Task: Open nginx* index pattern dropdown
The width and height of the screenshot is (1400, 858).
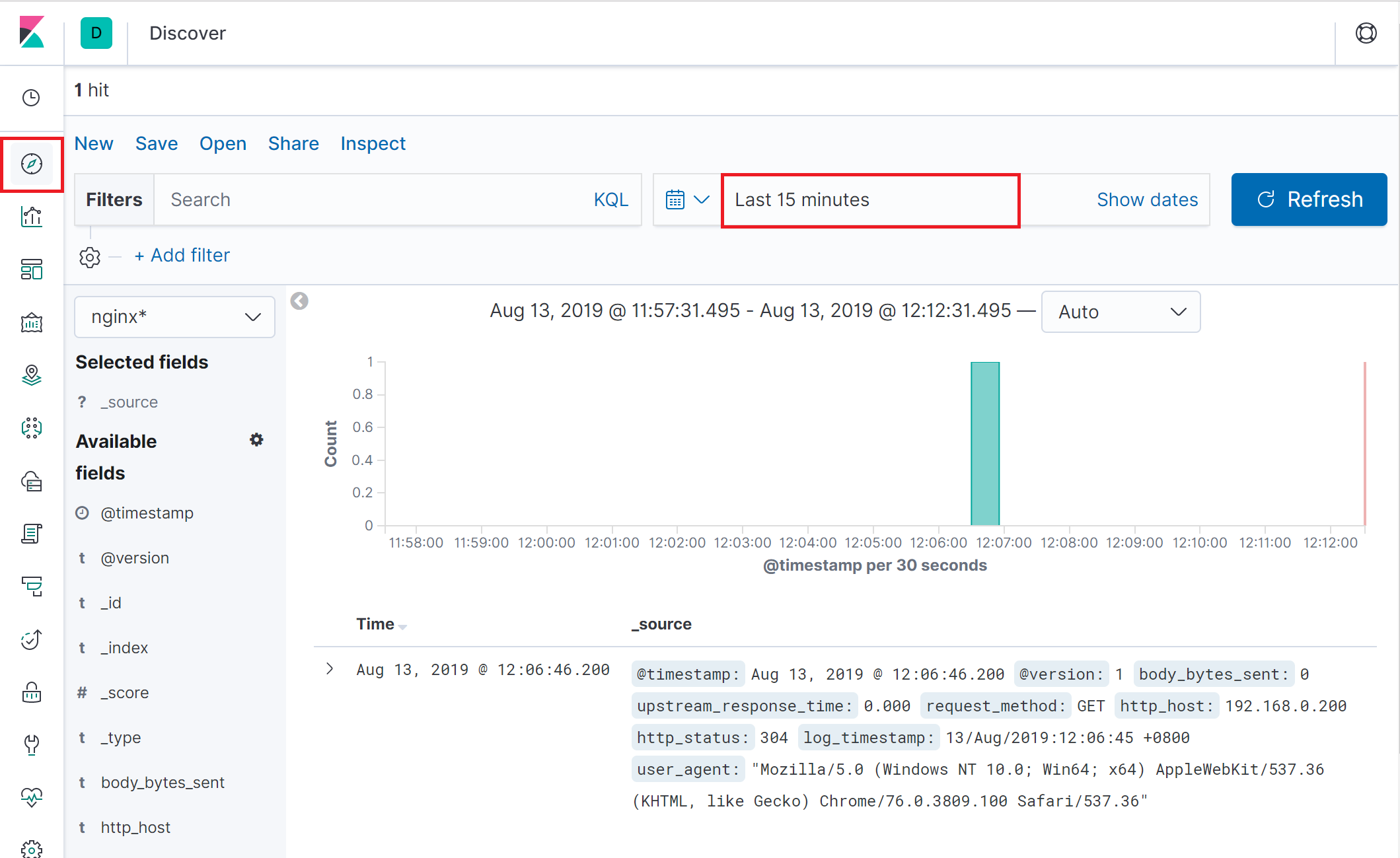Action: point(175,317)
